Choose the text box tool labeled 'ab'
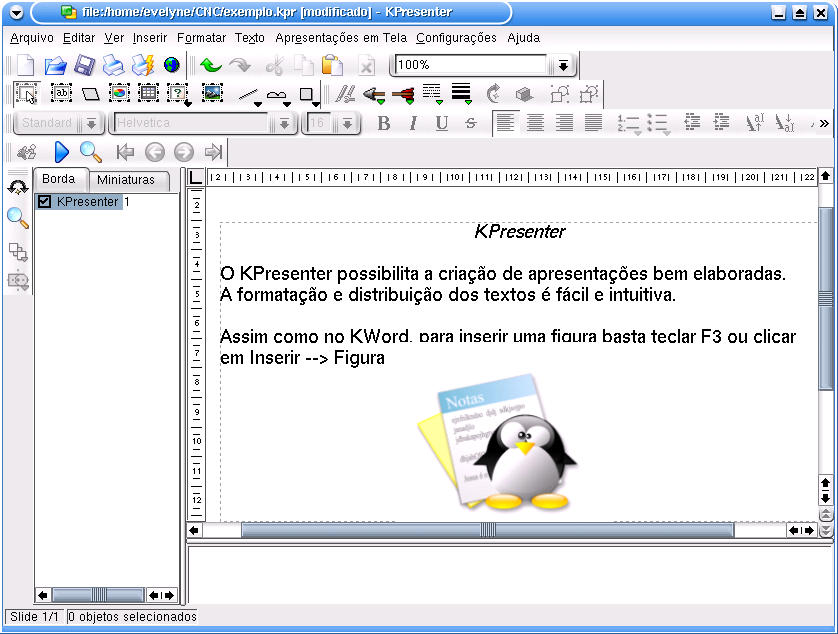The image size is (838, 634). [x=61, y=93]
